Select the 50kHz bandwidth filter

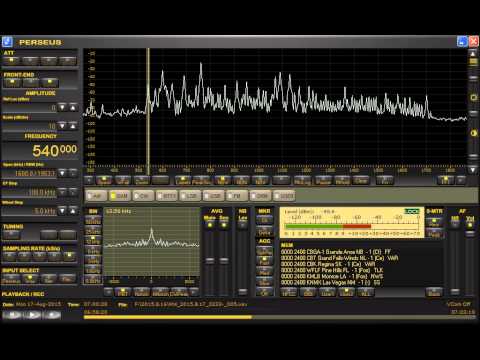(x=93, y=221)
